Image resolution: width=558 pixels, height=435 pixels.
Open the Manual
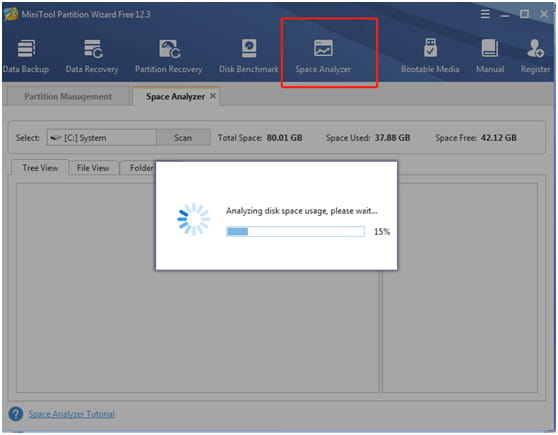[x=490, y=56]
